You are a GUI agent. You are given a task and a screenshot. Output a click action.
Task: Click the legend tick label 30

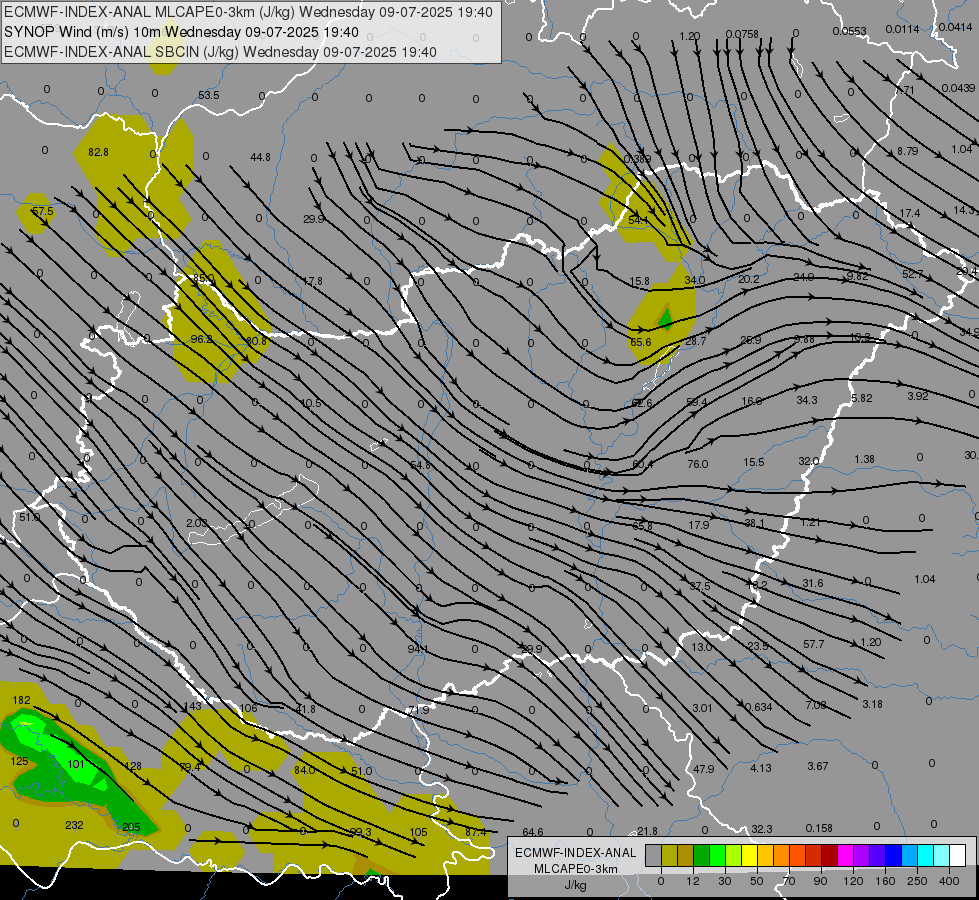pyautogui.click(x=724, y=881)
